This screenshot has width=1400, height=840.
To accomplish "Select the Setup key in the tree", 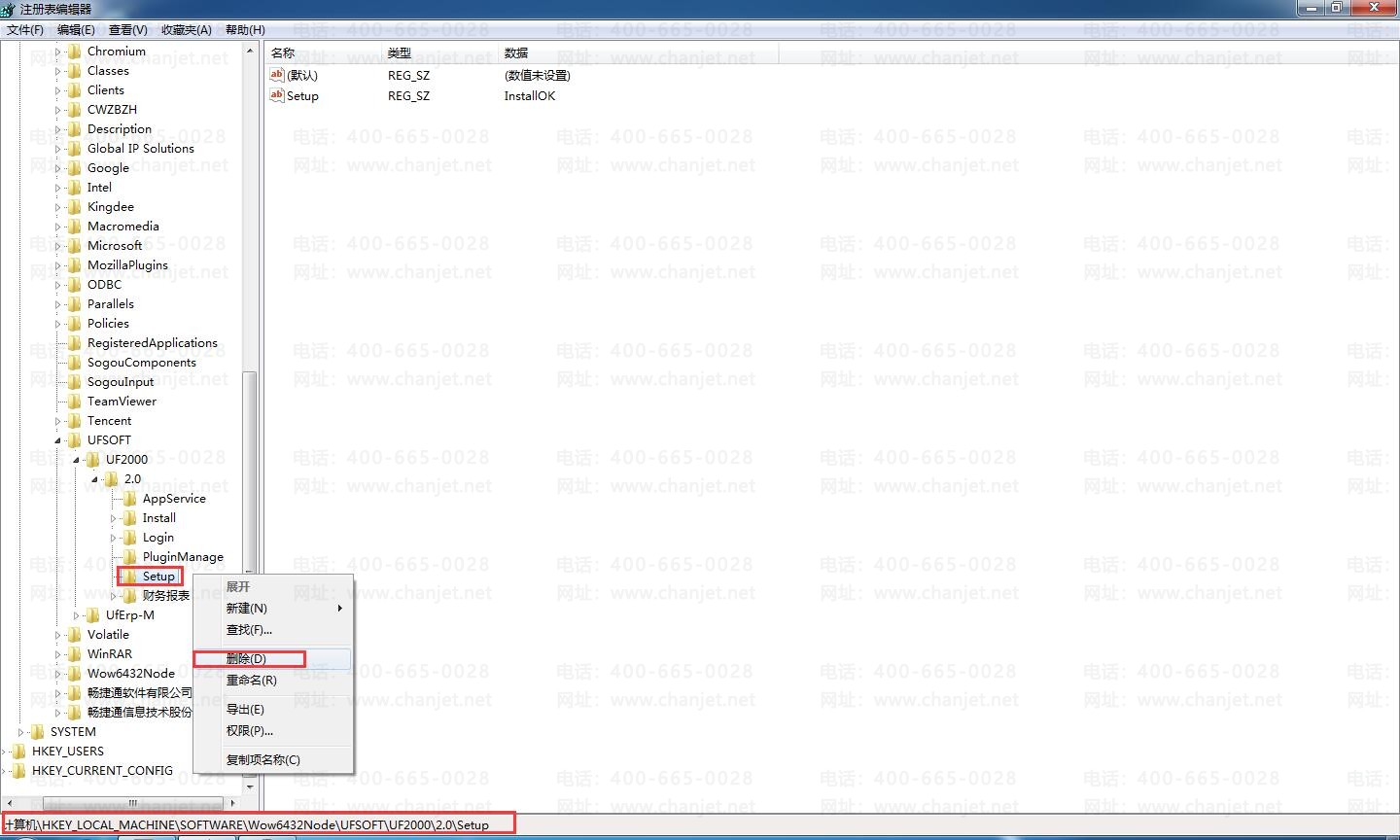I will click(158, 577).
